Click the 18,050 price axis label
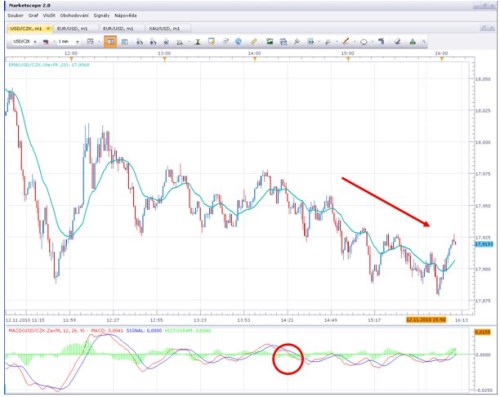 [x=483, y=79]
